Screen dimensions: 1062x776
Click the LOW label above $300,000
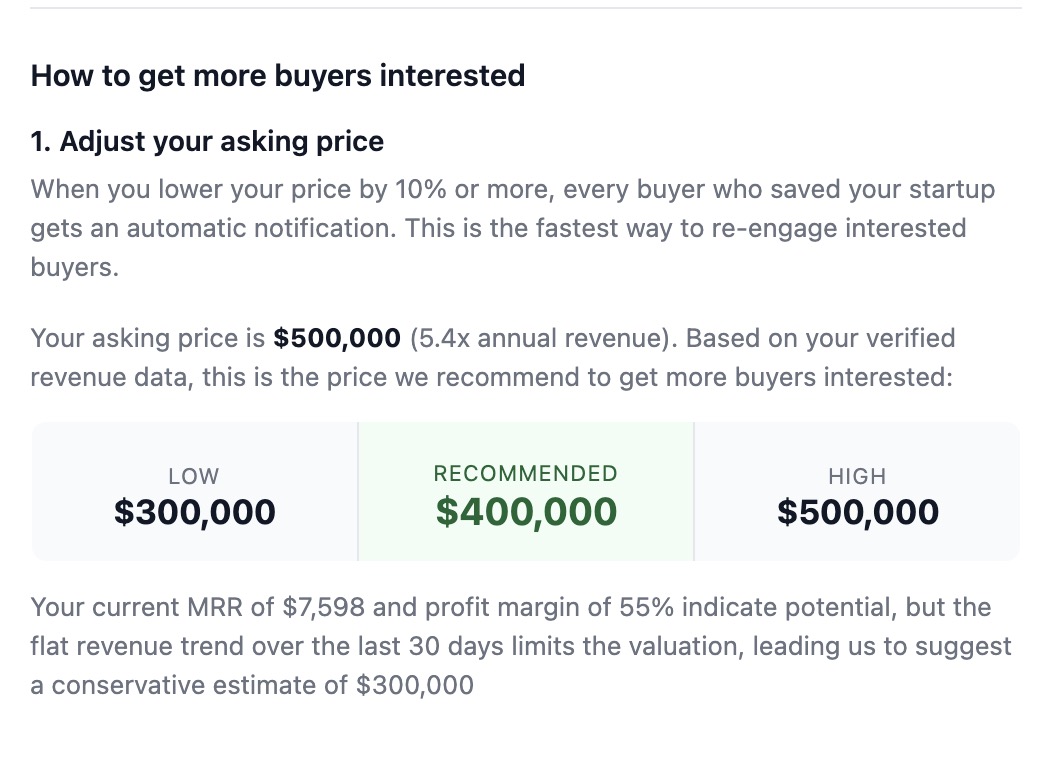pyautogui.click(x=194, y=476)
